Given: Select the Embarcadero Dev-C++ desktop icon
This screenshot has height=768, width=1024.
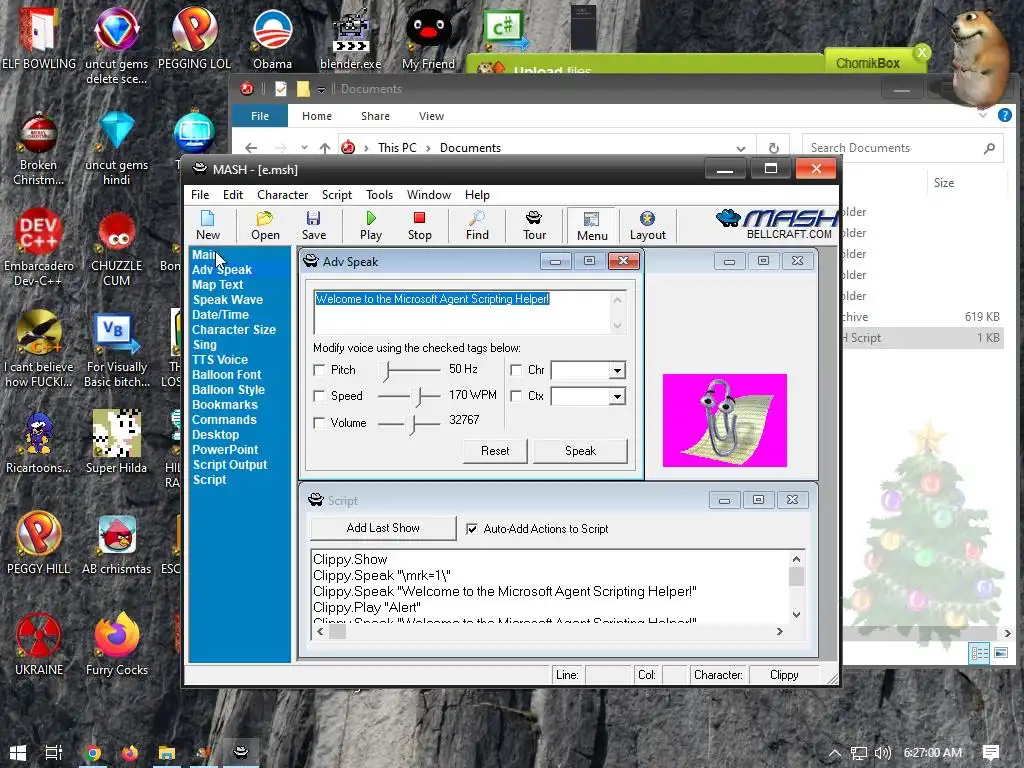Looking at the screenshot, I should pyautogui.click(x=39, y=248).
